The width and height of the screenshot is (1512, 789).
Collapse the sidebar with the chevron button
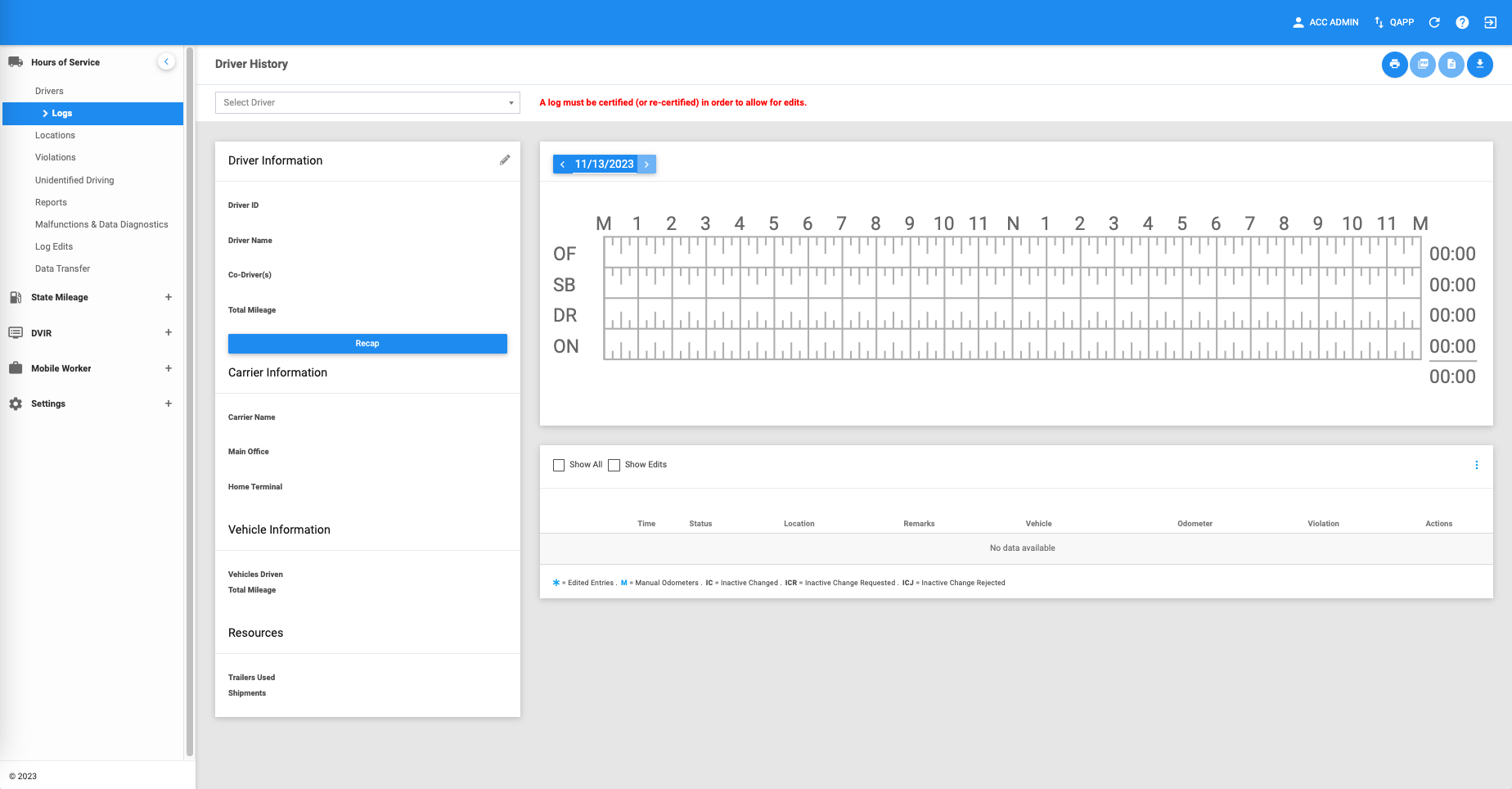tap(166, 62)
